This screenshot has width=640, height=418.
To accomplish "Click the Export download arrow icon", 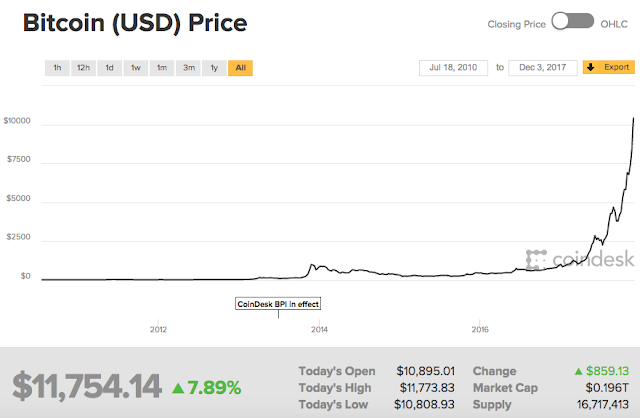I will 590,68.
